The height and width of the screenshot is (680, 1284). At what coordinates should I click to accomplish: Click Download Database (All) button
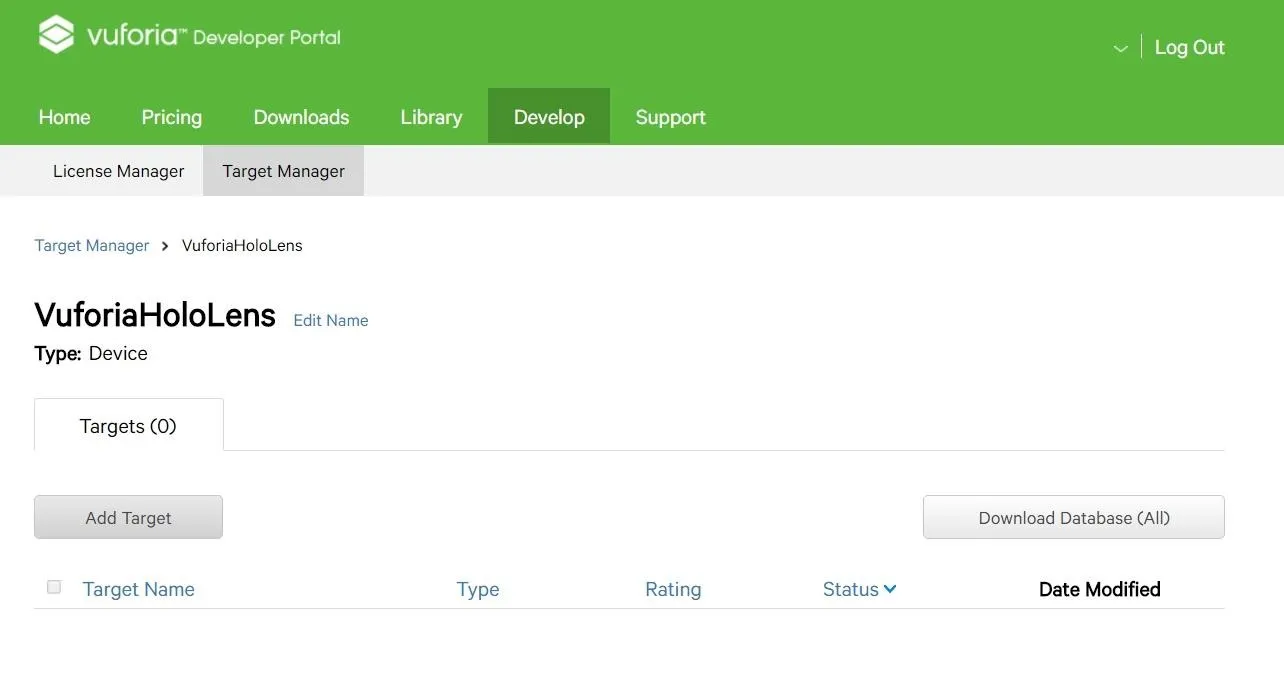1073,517
